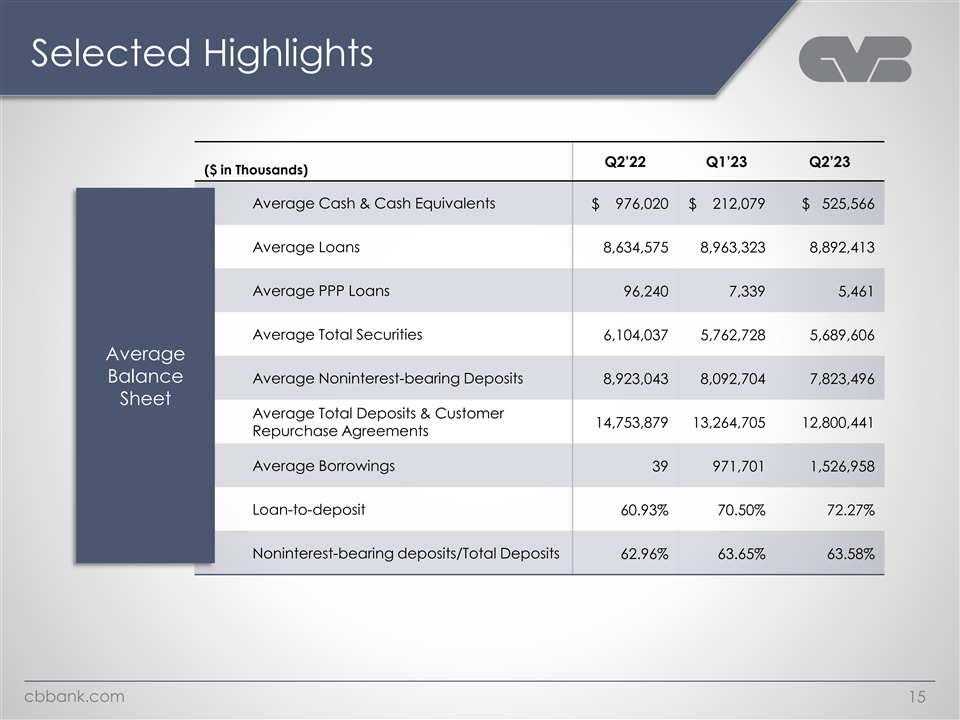This screenshot has width=960, height=720.
Task: Select the Q2'23 column header
Action: click(x=830, y=162)
